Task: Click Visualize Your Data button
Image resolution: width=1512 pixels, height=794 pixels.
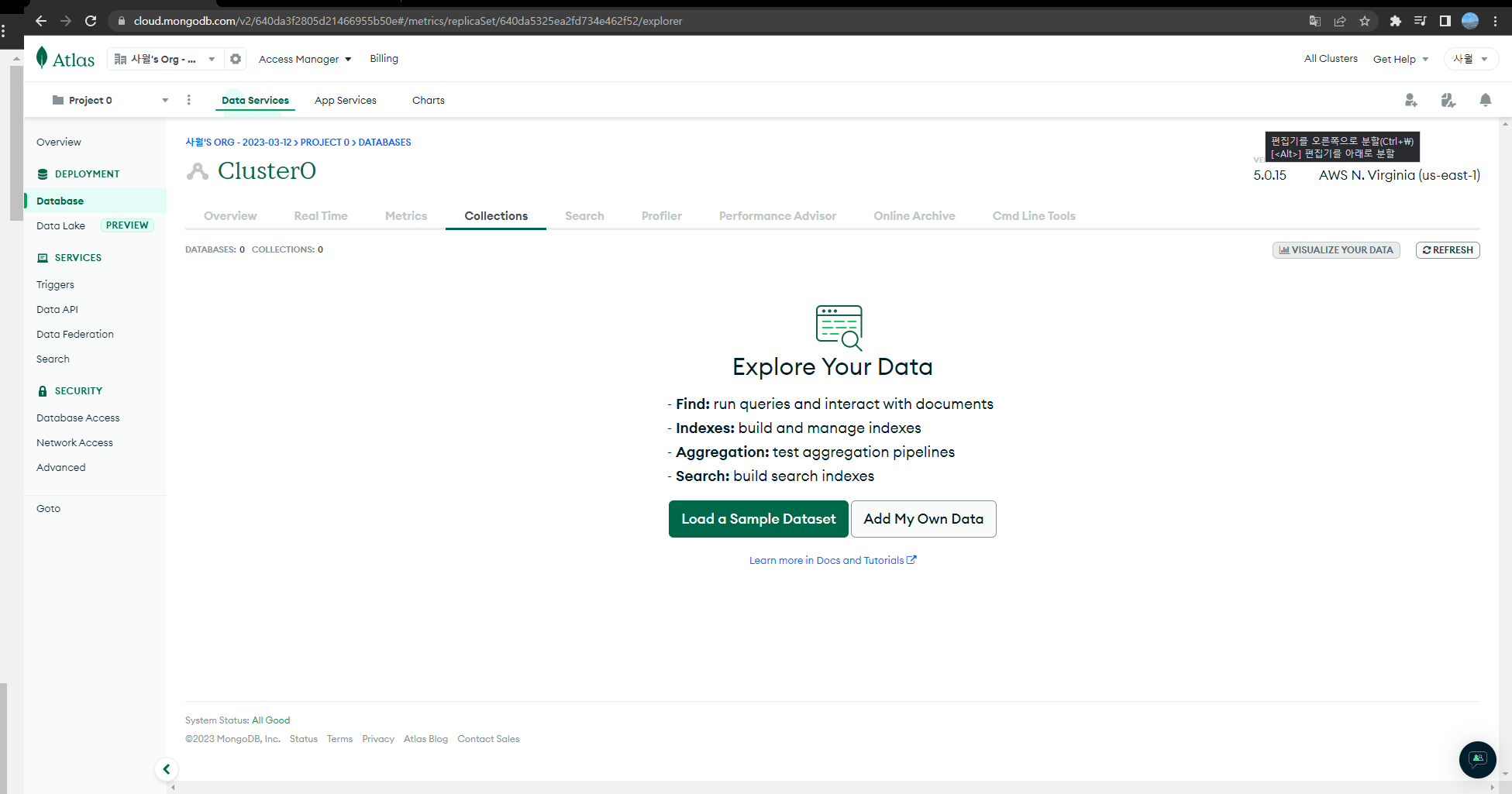Action: click(x=1336, y=250)
